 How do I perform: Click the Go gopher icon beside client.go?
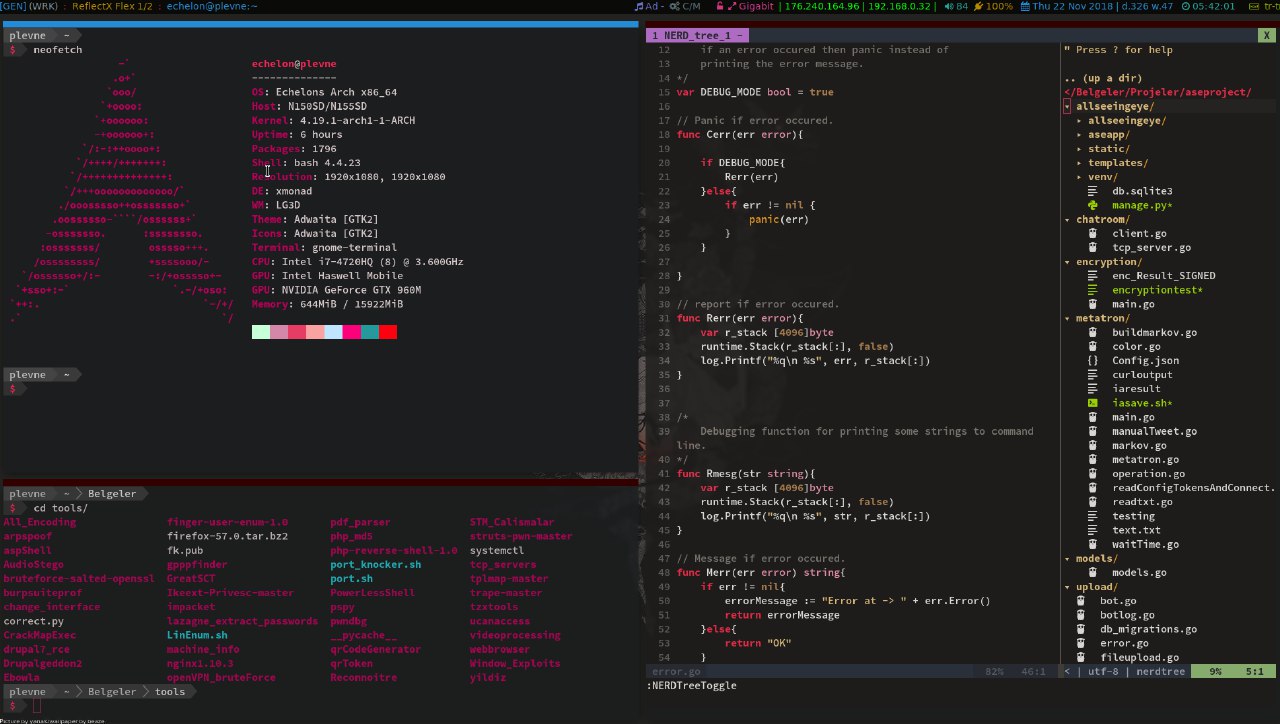1093,233
